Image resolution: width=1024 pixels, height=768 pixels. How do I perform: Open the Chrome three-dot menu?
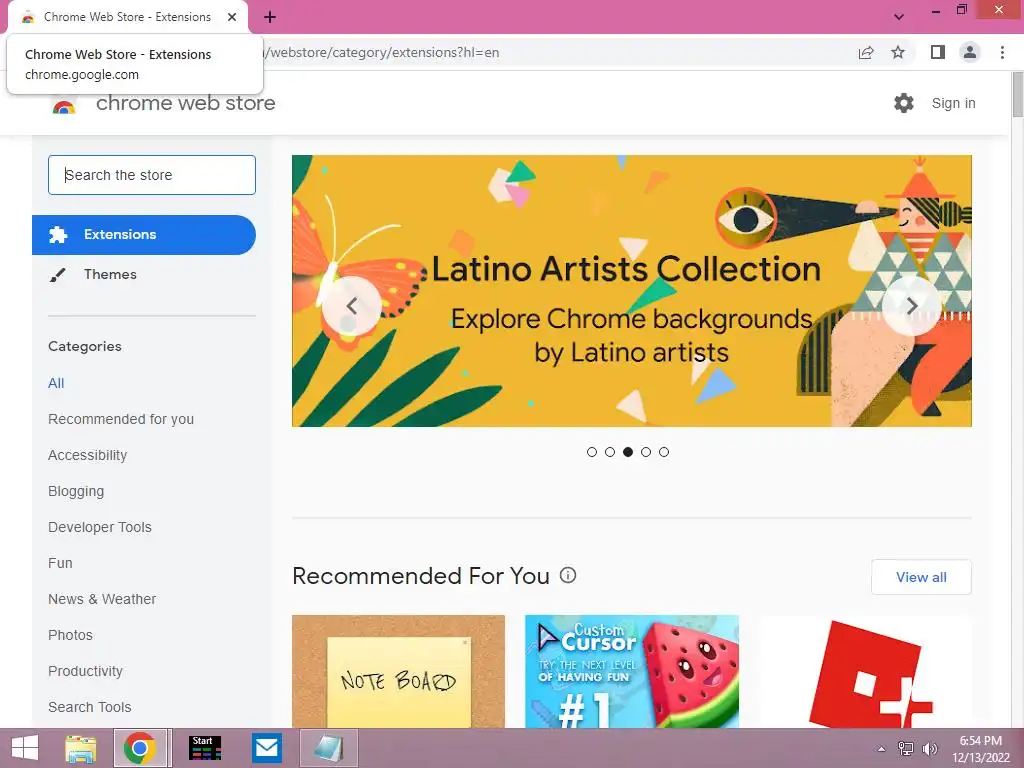tap(1002, 52)
